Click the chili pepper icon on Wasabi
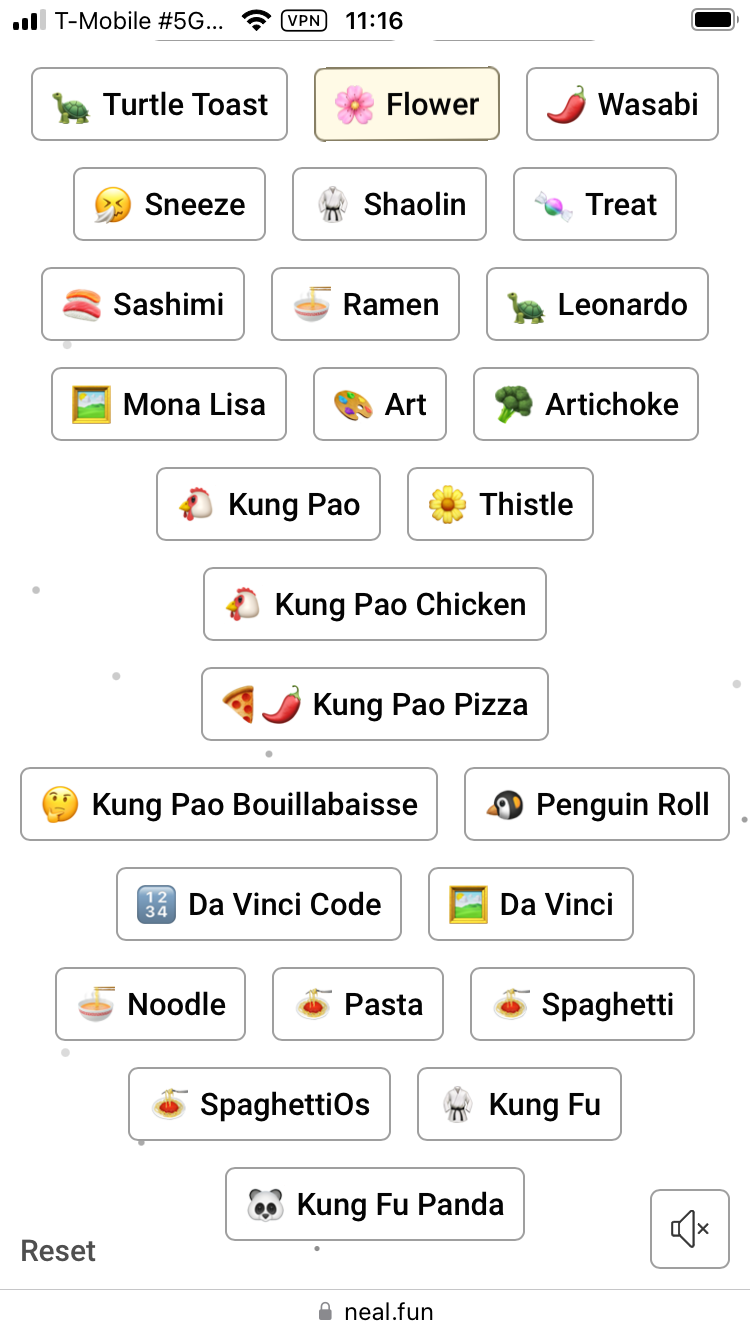 click(566, 104)
